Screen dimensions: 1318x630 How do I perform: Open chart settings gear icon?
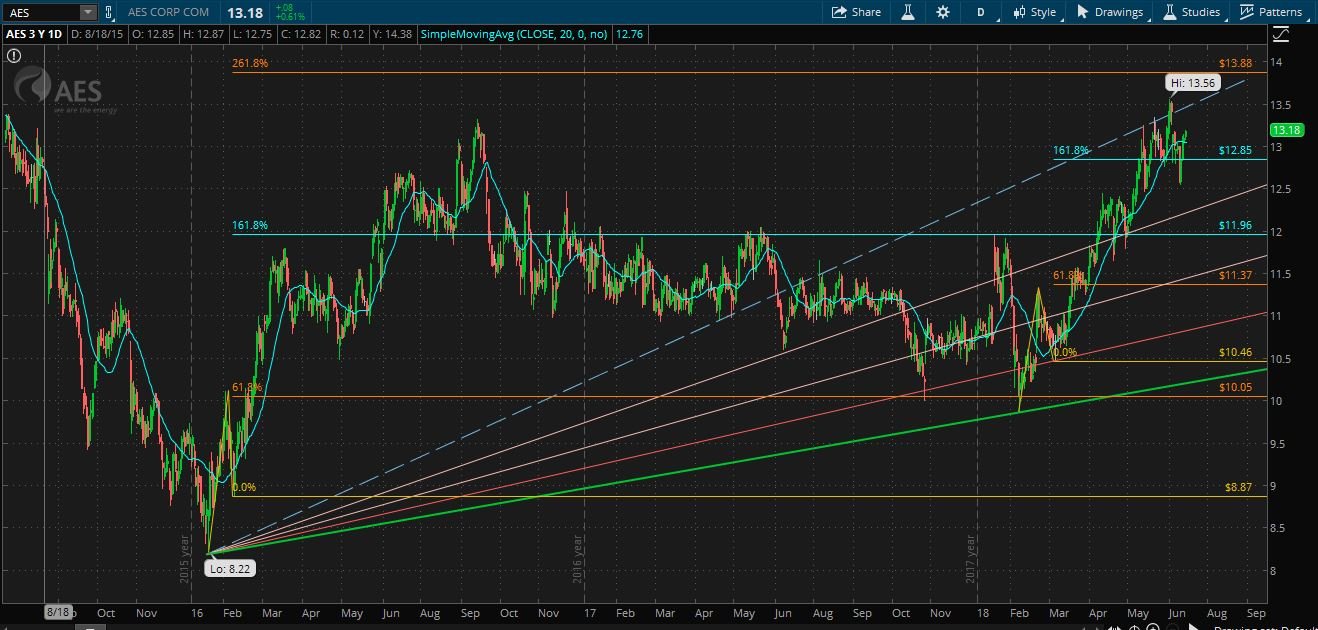pyautogui.click(x=943, y=12)
